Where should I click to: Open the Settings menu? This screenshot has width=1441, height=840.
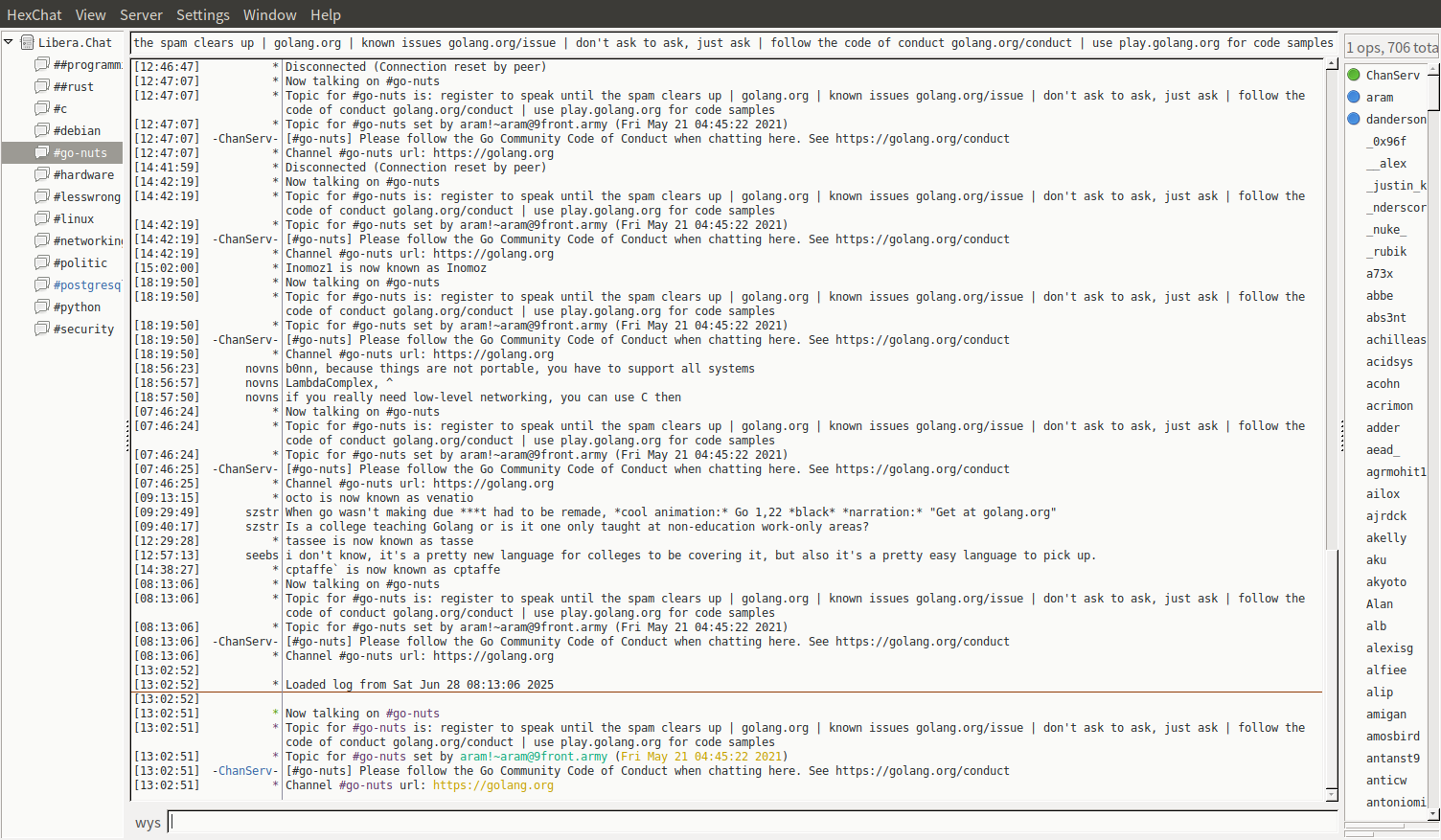pyautogui.click(x=202, y=14)
